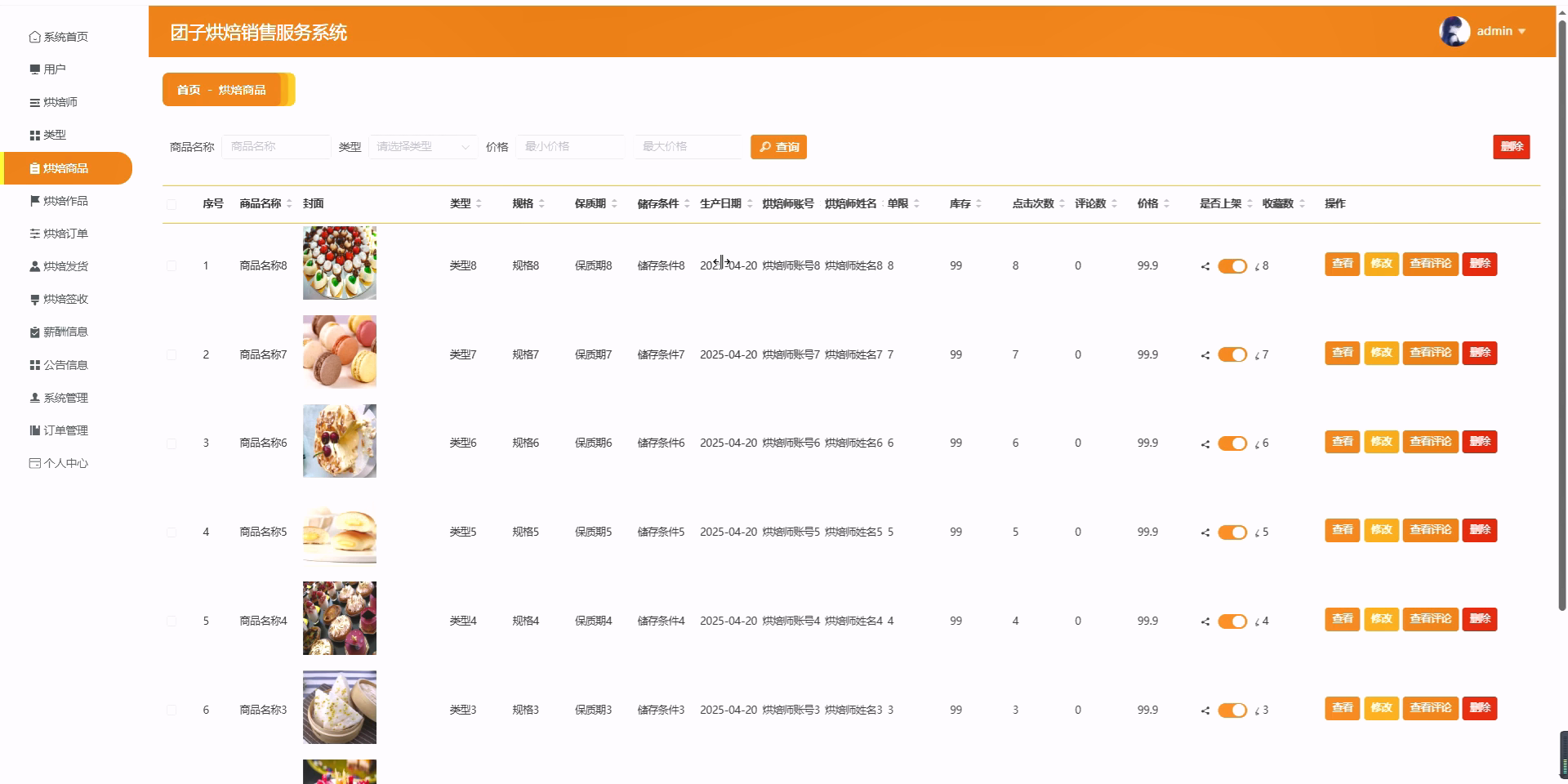Click 修改 button for 商品名称7
1568x784 pixels.
click(x=1381, y=353)
